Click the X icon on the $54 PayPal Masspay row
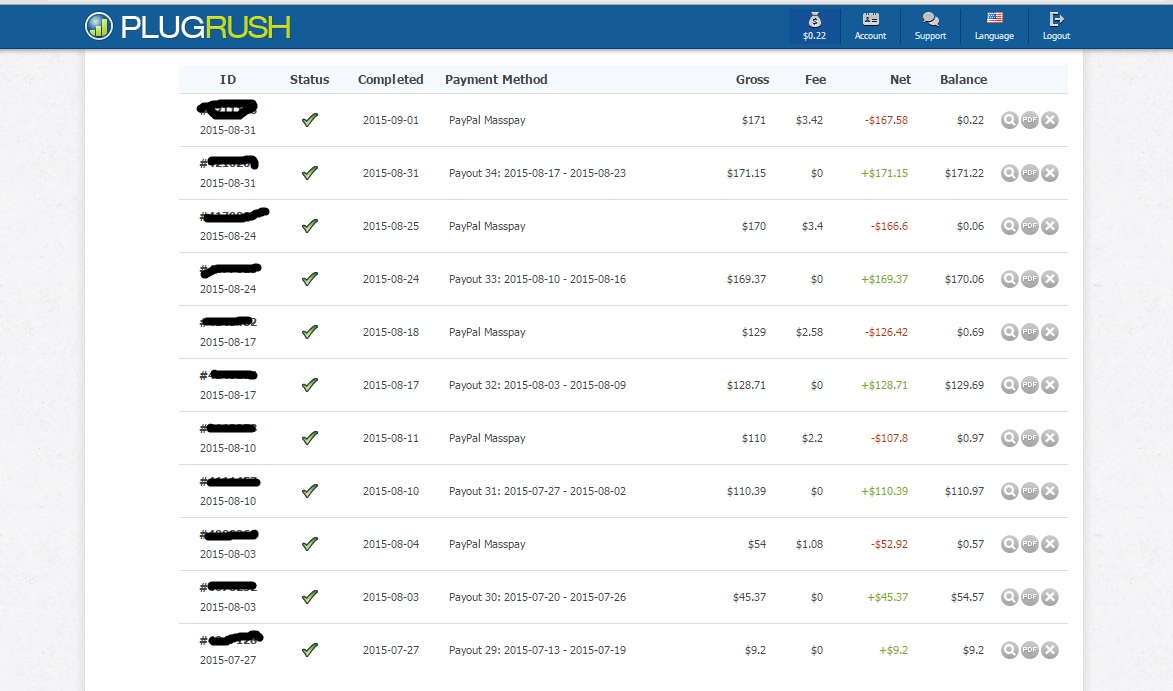 tap(1050, 544)
